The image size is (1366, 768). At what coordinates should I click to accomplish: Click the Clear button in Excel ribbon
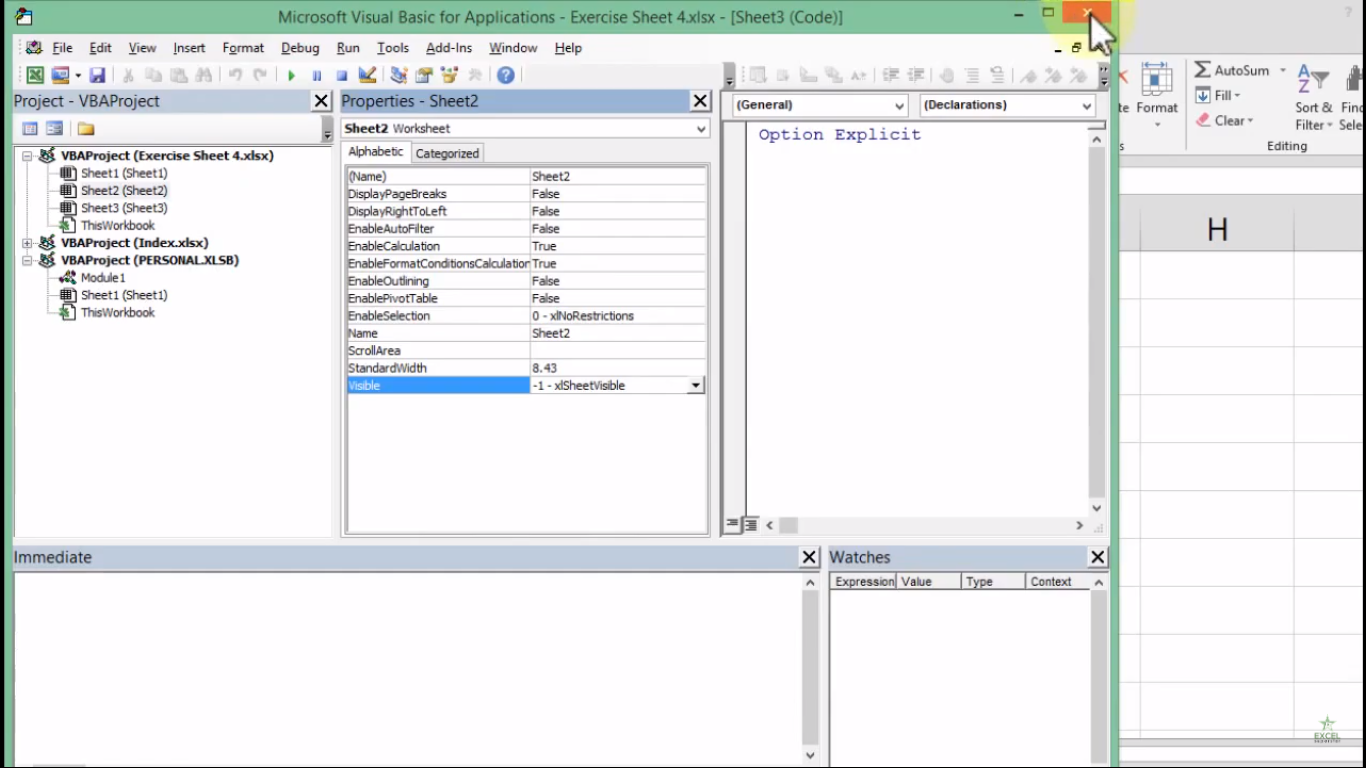(1225, 120)
